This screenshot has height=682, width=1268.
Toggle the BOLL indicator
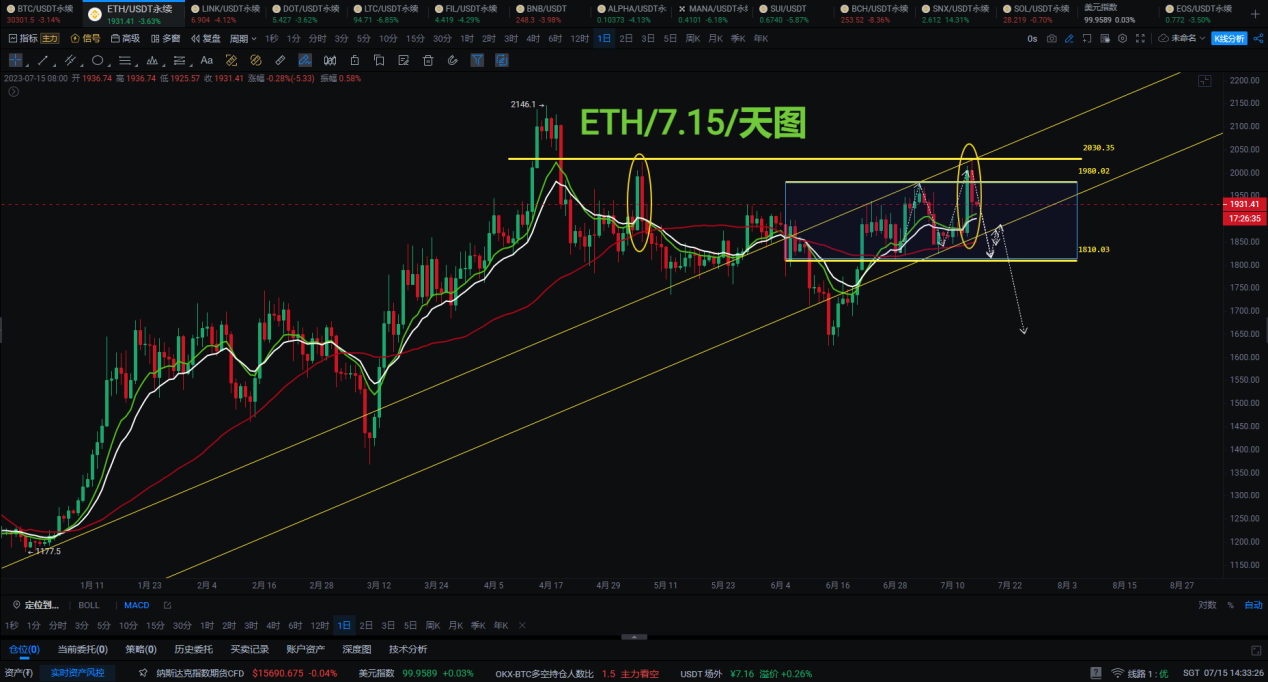[89, 605]
